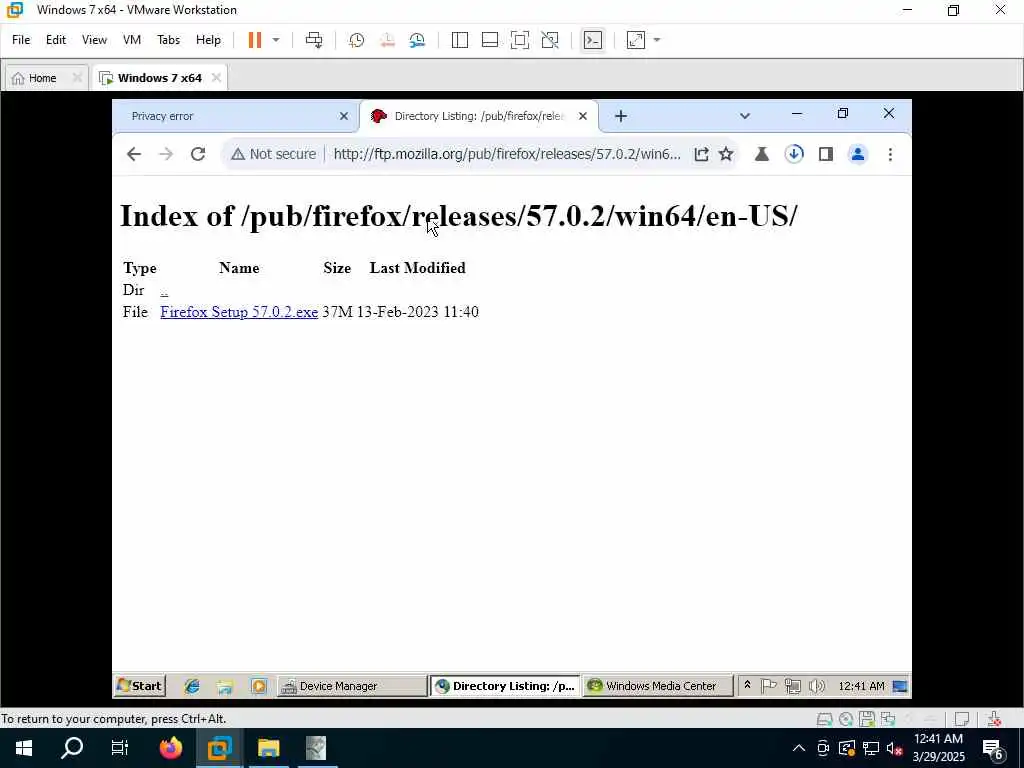Switch to Windows Media Center taskbar button

pos(658,686)
